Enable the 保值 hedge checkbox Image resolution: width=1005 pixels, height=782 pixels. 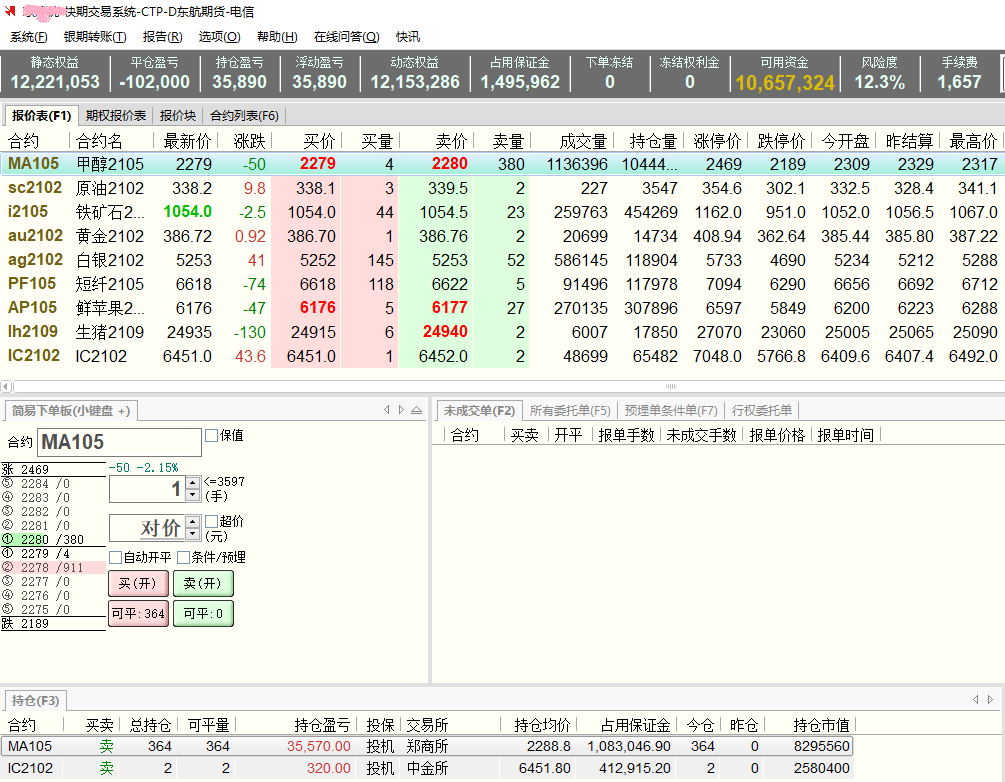[x=211, y=435]
